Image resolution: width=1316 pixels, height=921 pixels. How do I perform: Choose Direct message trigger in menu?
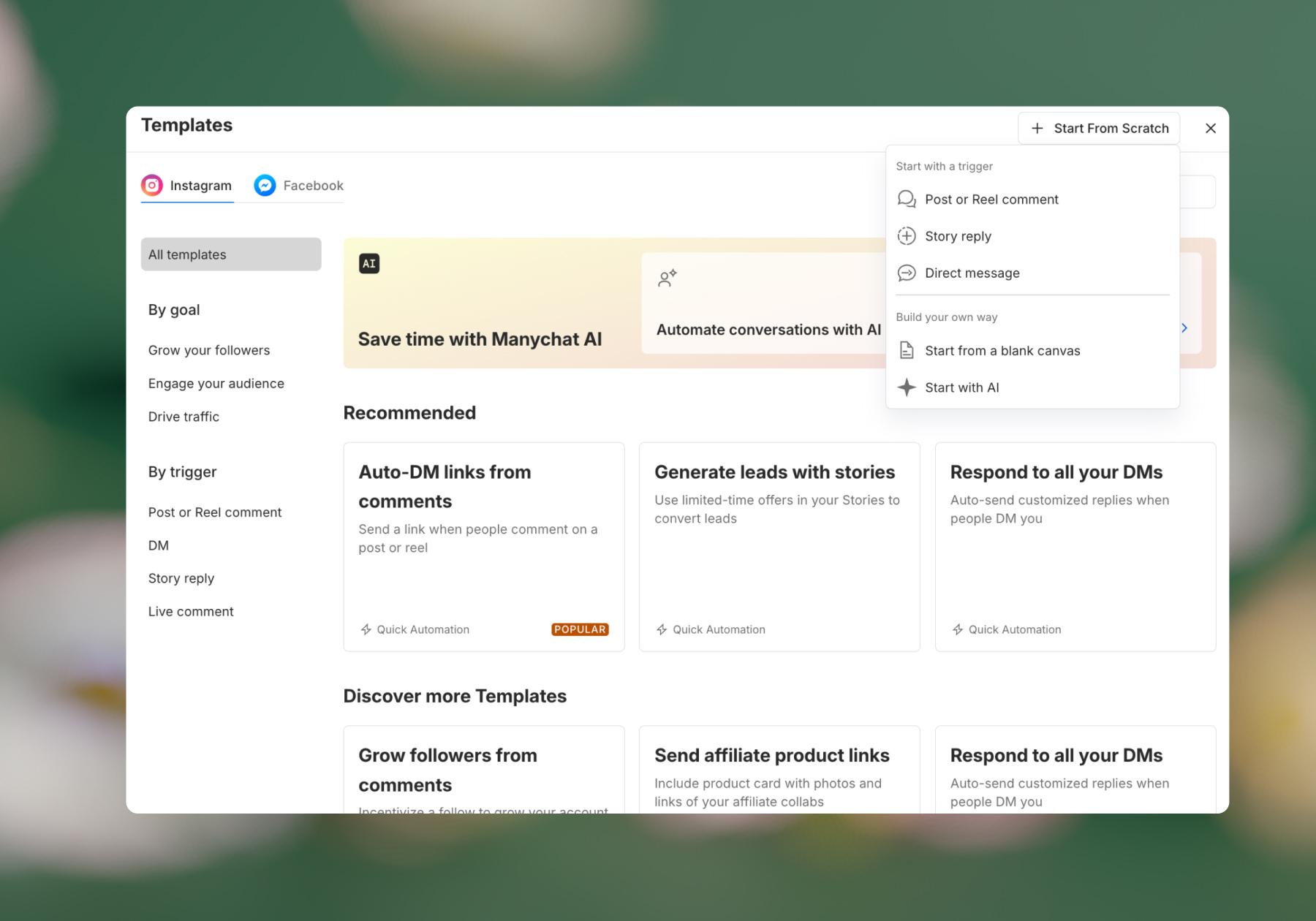click(1032, 273)
